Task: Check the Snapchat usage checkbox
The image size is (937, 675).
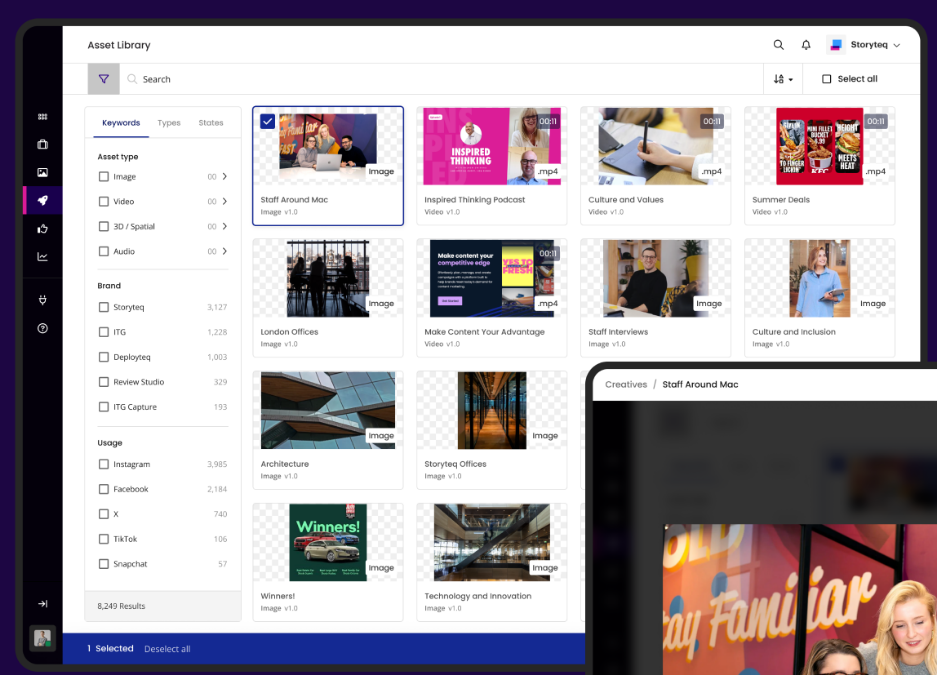Action: coord(103,564)
